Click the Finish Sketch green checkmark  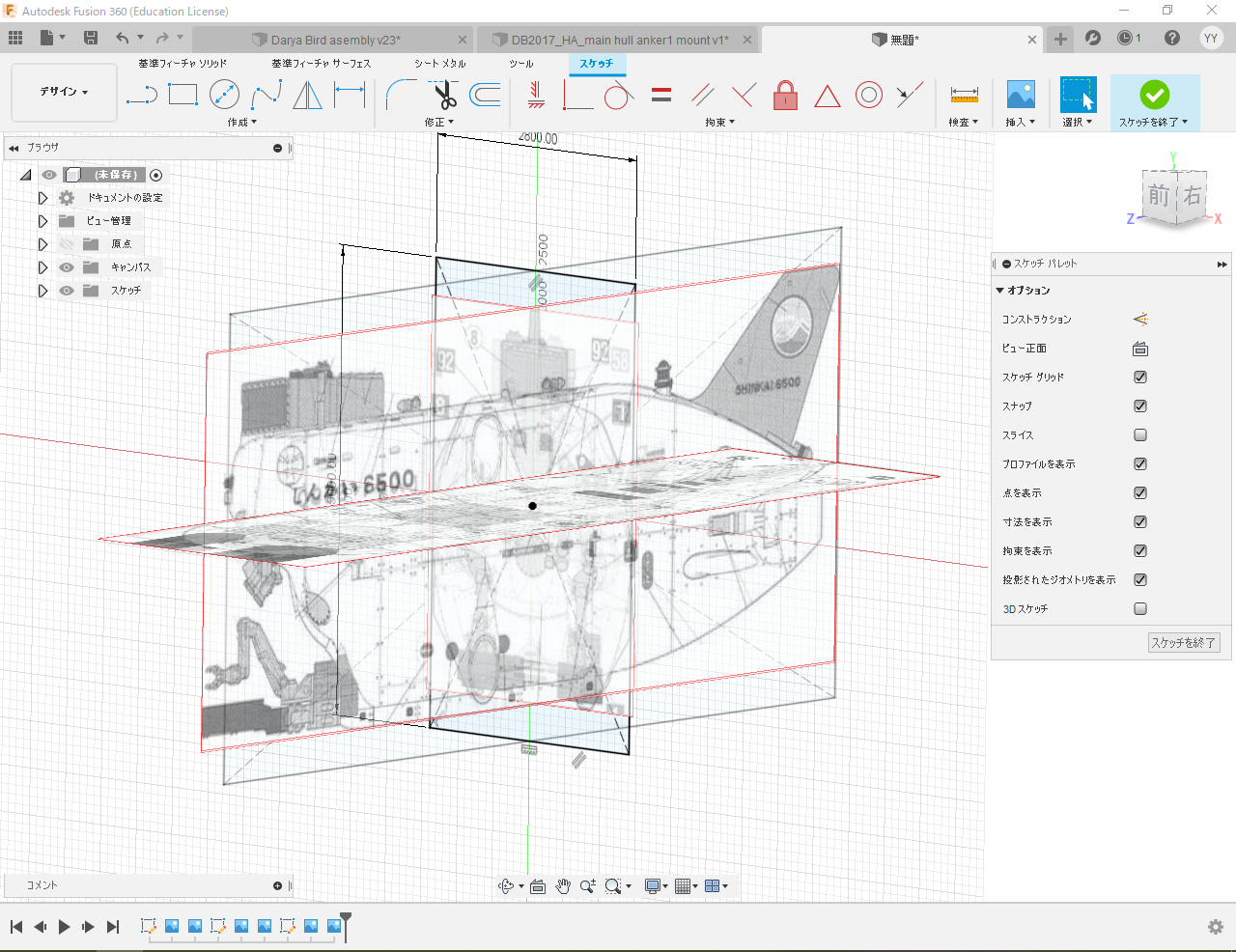click(1155, 95)
